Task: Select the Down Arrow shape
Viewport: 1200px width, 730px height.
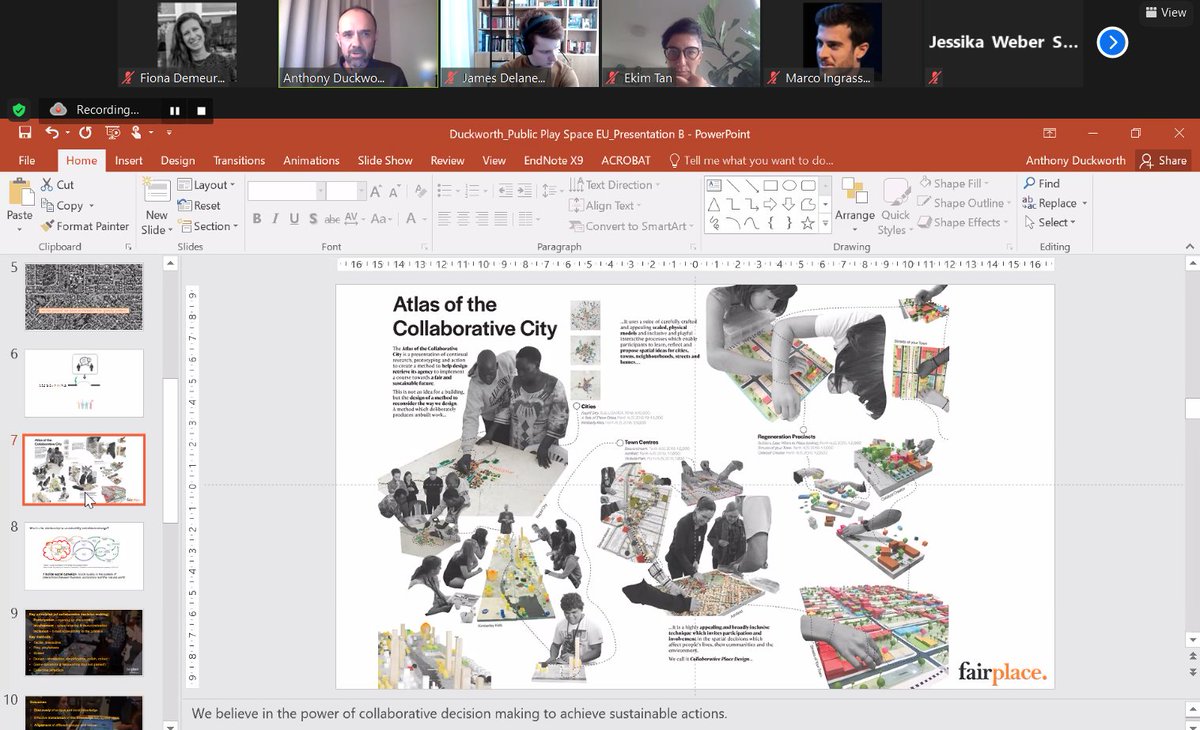Action: [x=789, y=204]
